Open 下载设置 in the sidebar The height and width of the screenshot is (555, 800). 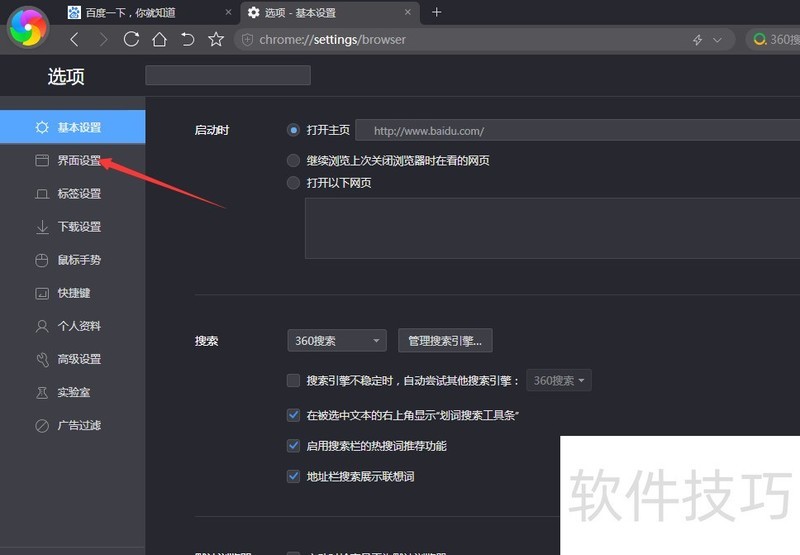(x=72, y=226)
